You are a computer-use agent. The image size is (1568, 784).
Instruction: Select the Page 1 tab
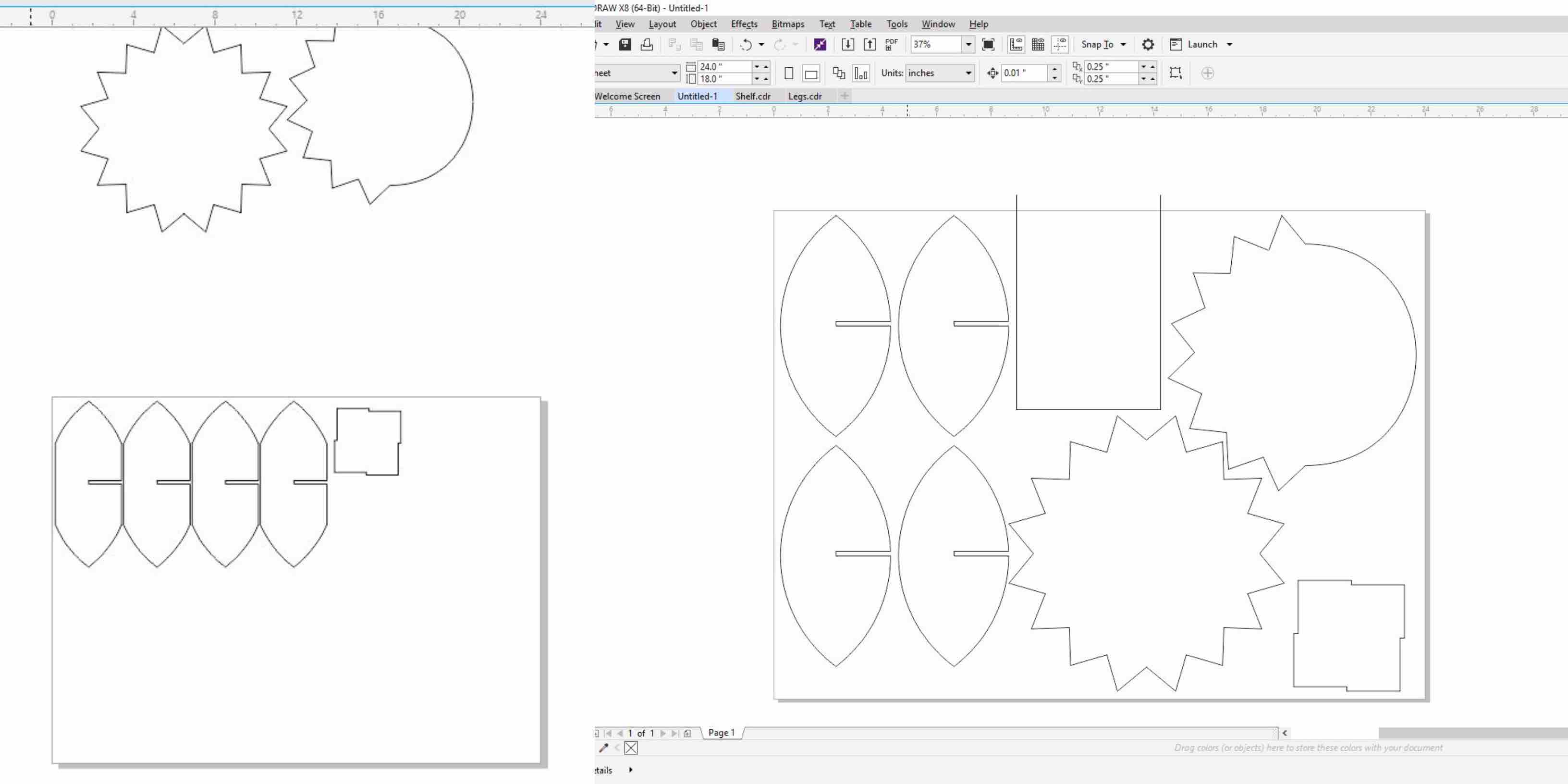coord(721,733)
